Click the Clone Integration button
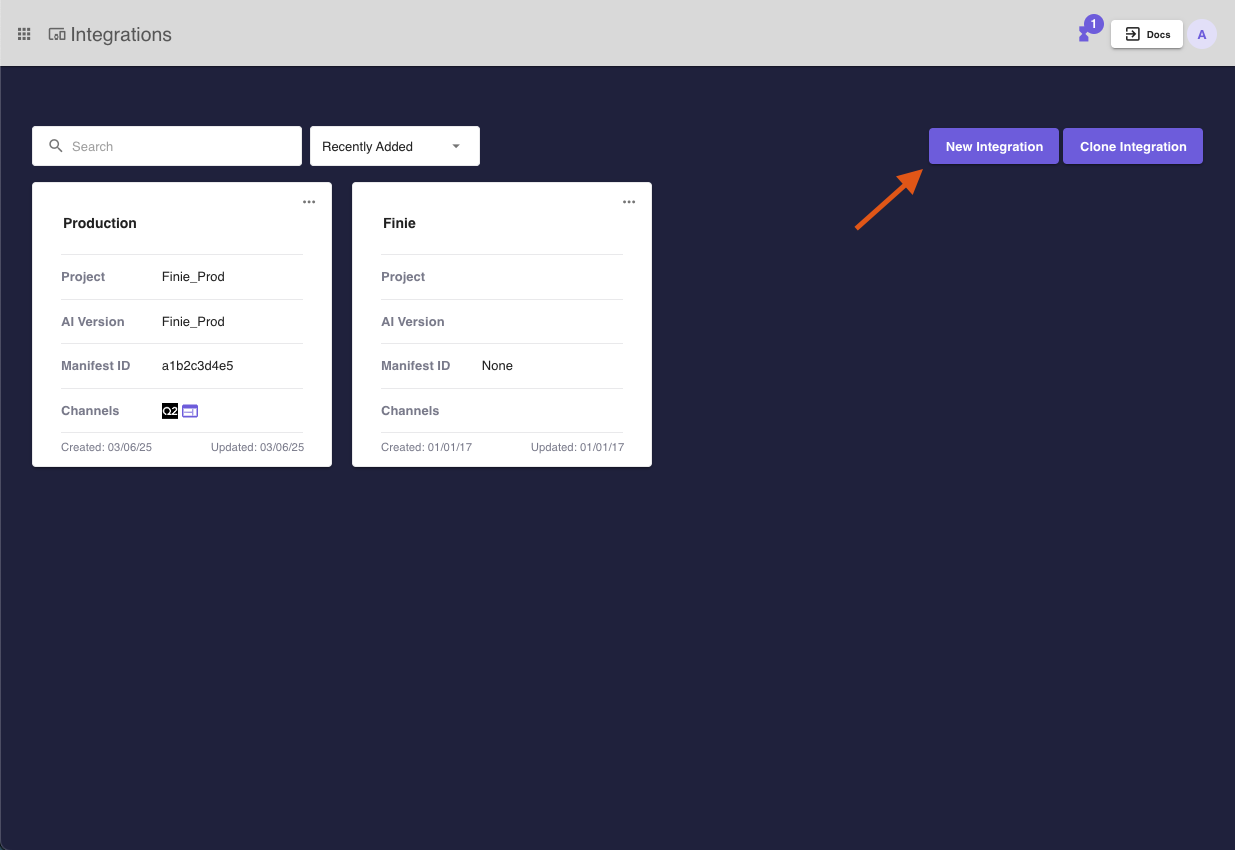Viewport: 1235px width, 850px height. pyautogui.click(x=1133, y=146)
